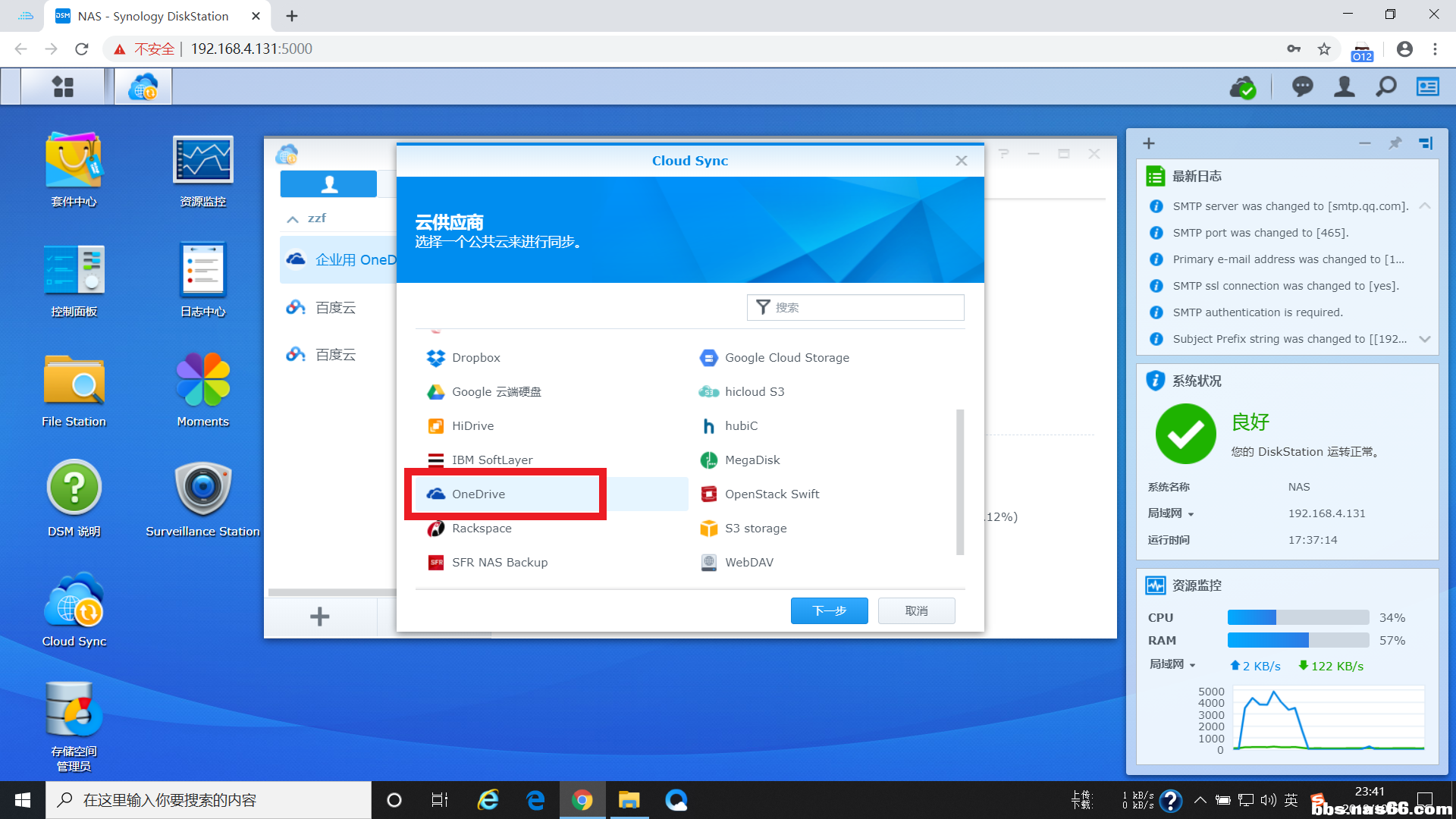Collapse the zzf connection group

(293, 219)
